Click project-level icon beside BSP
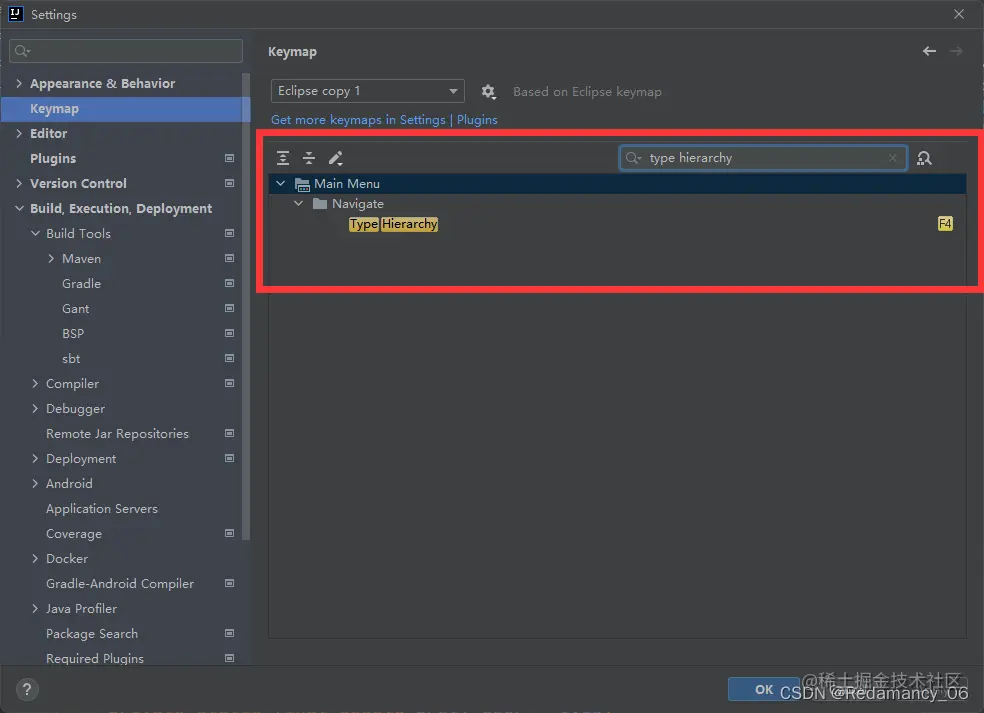This screenshot has height=713, width=984. click(230, 333)
